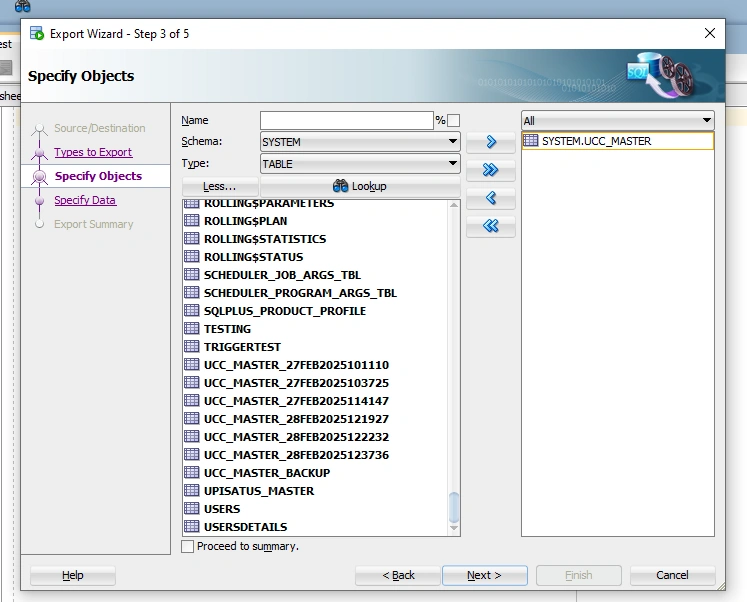Select UCC_MASTER_27FEB2025101110 table
This screenshot has height=602, width=747.
point(296,365)
